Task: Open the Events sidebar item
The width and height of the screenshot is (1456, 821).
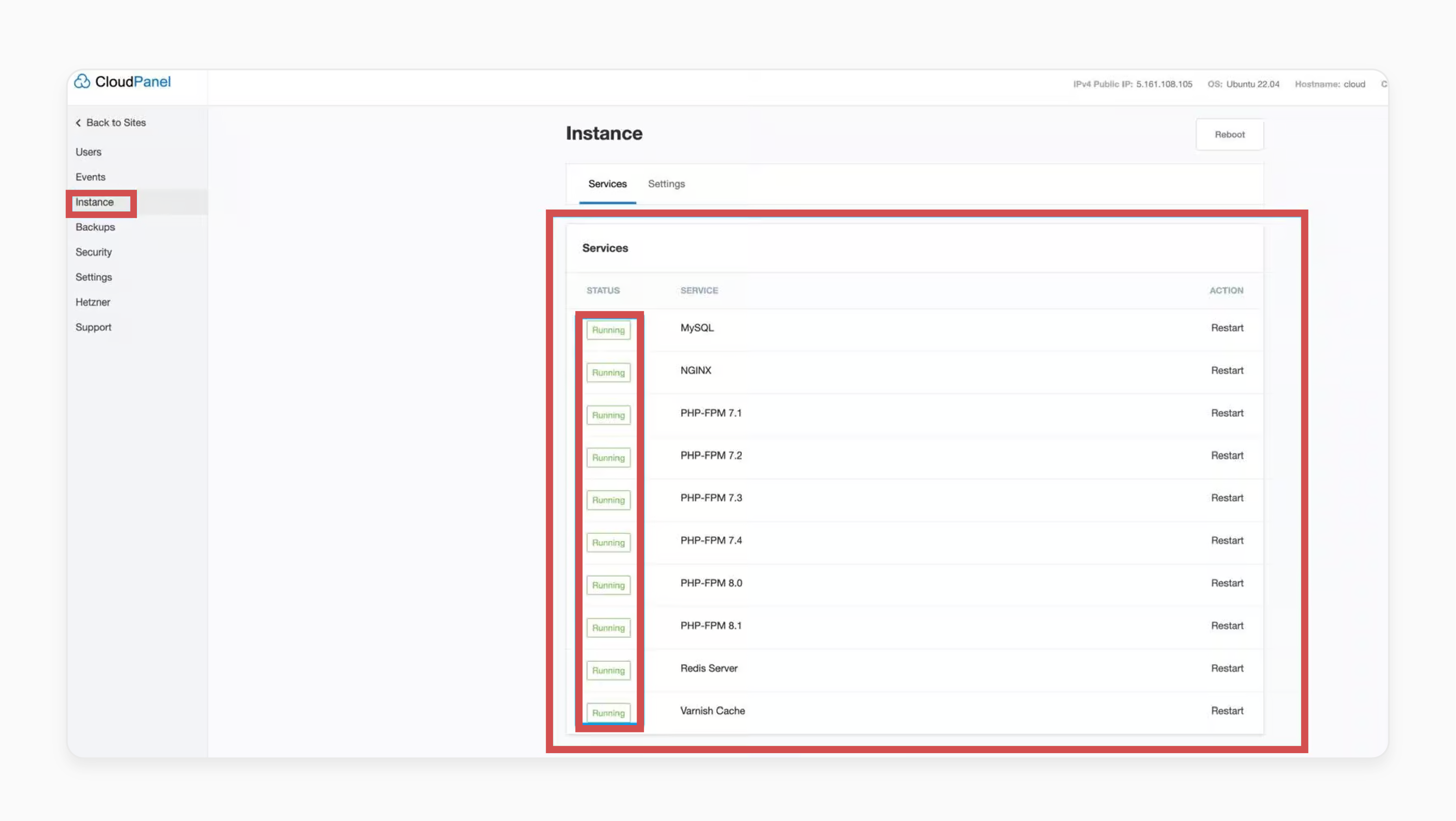Action: tap(91, 177)
